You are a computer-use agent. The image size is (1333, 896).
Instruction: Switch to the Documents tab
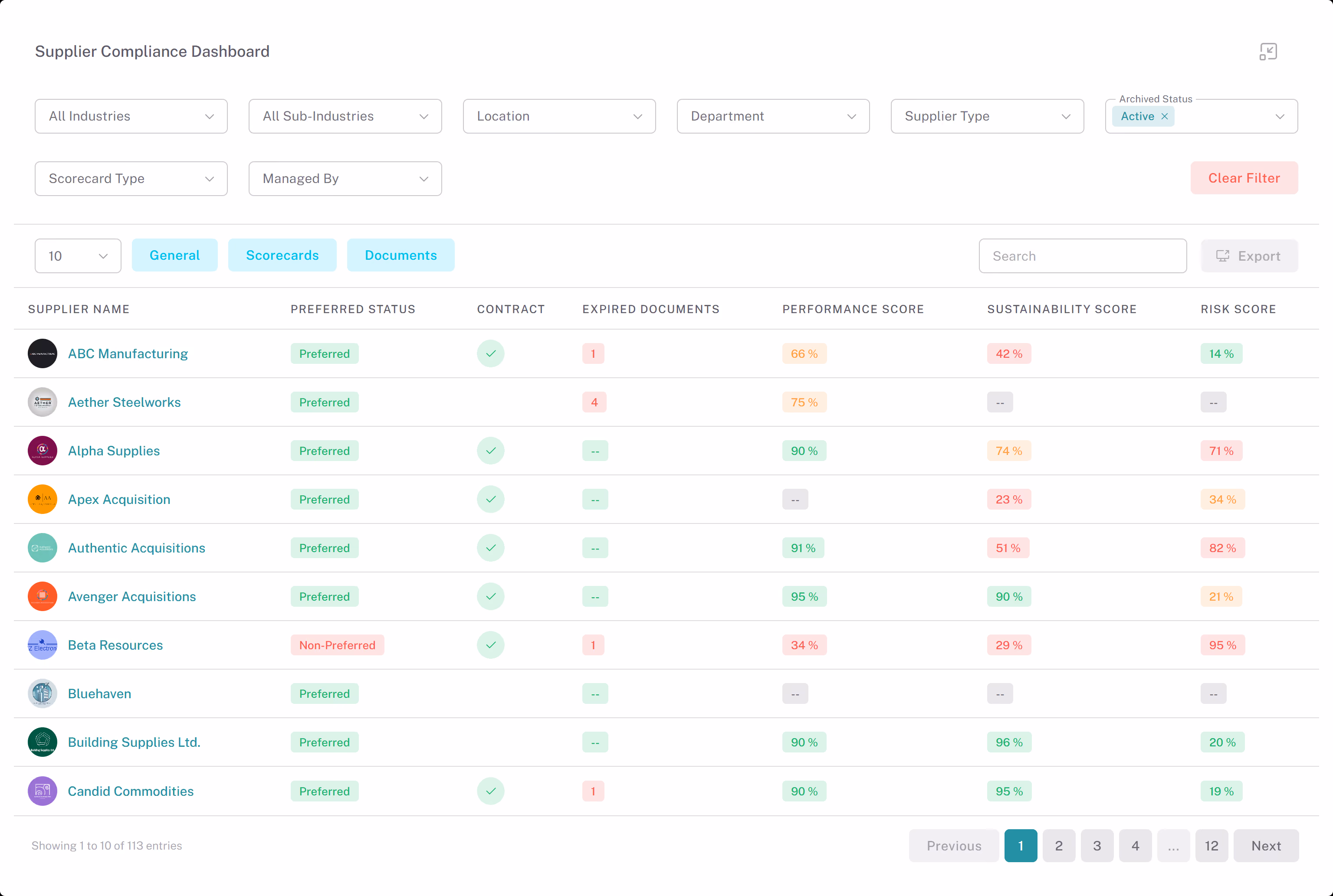pos(401,255)
